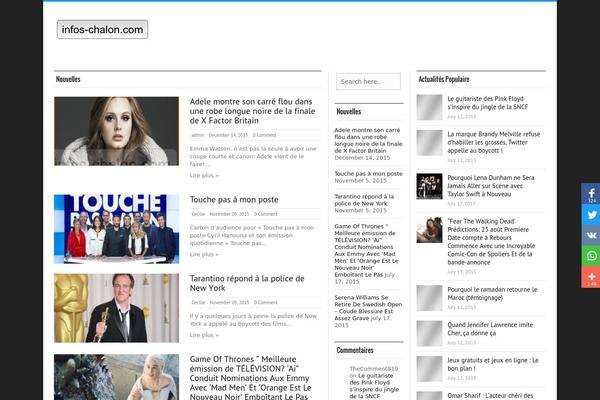Viewport: 600px width, 400px height.
Task: Click date 'December 14, 2015' in middle widget
Action: (362, 158)
